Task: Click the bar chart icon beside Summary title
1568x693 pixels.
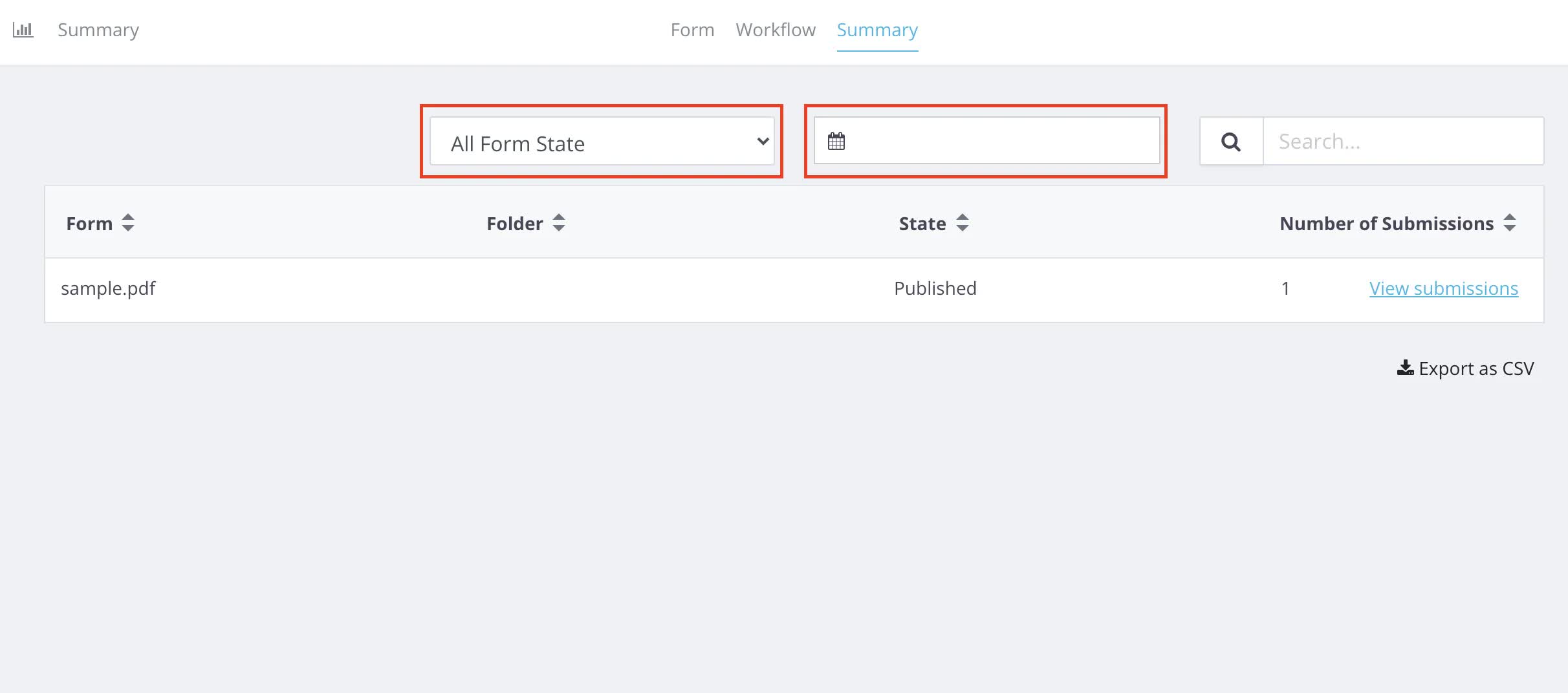Action: tap(23, 30)
